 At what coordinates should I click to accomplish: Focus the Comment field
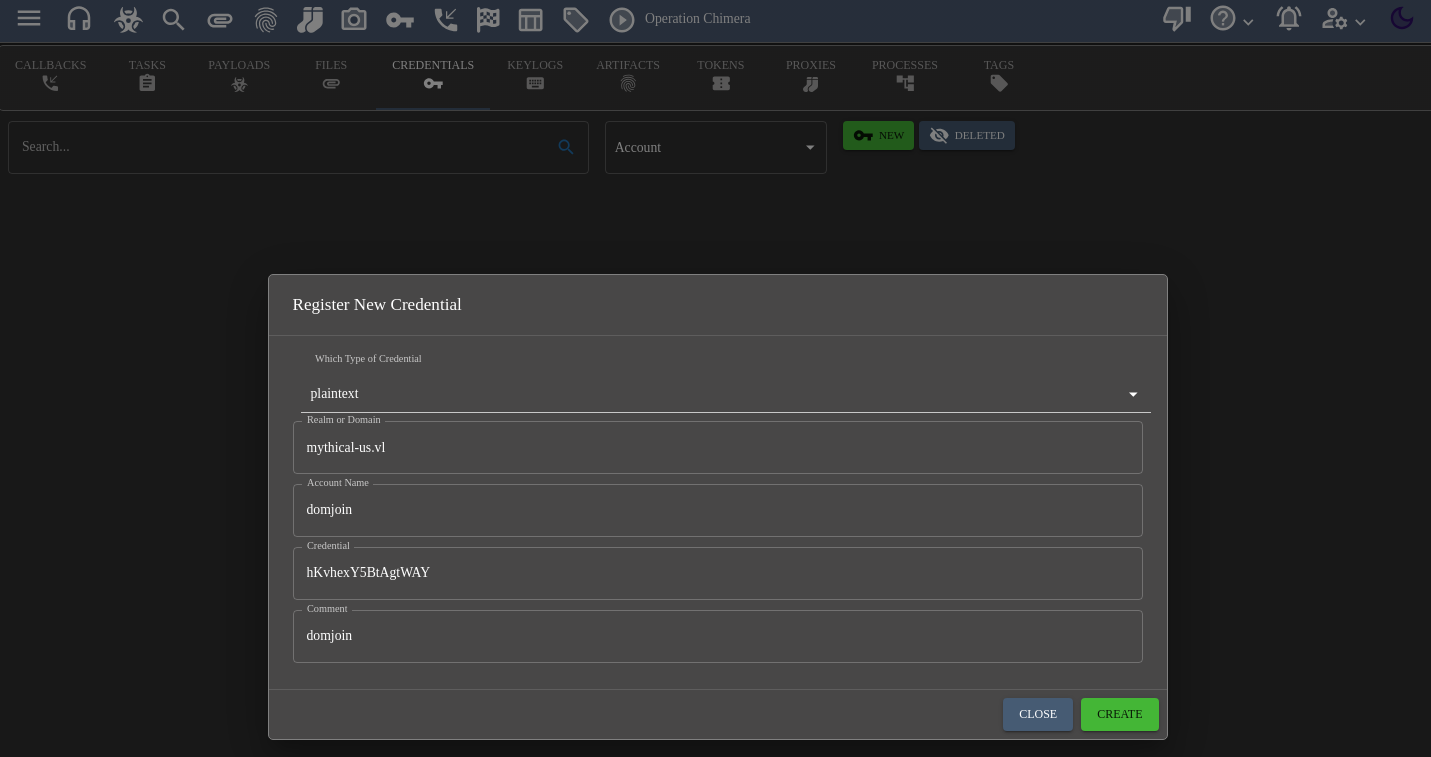(718, 636)
